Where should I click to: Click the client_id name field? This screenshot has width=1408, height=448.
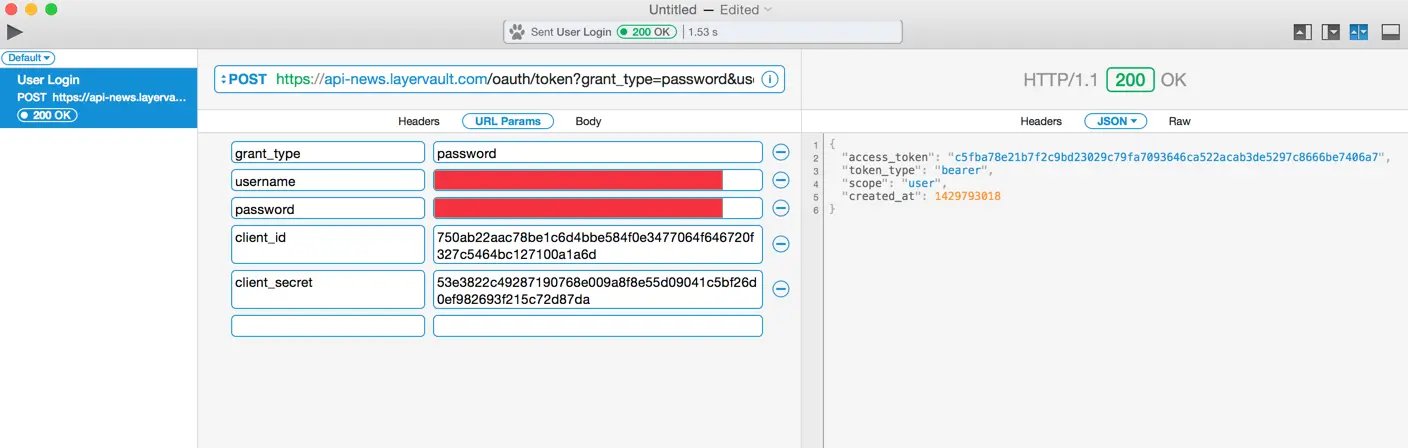328,244
